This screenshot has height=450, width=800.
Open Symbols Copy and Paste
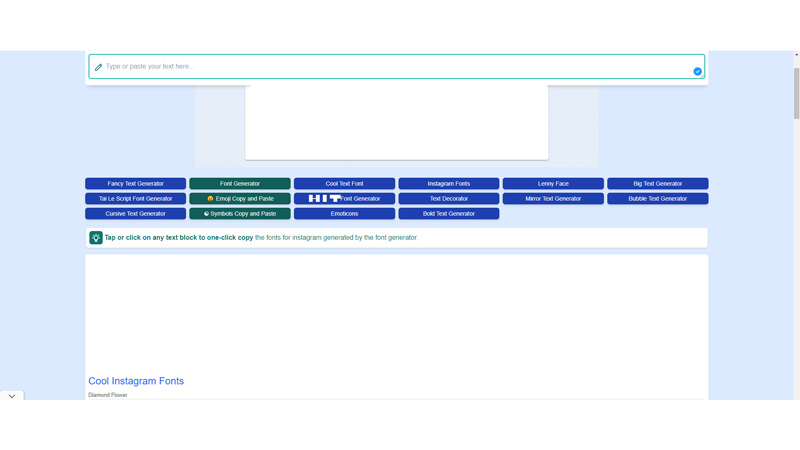click(x=240, y=214)
